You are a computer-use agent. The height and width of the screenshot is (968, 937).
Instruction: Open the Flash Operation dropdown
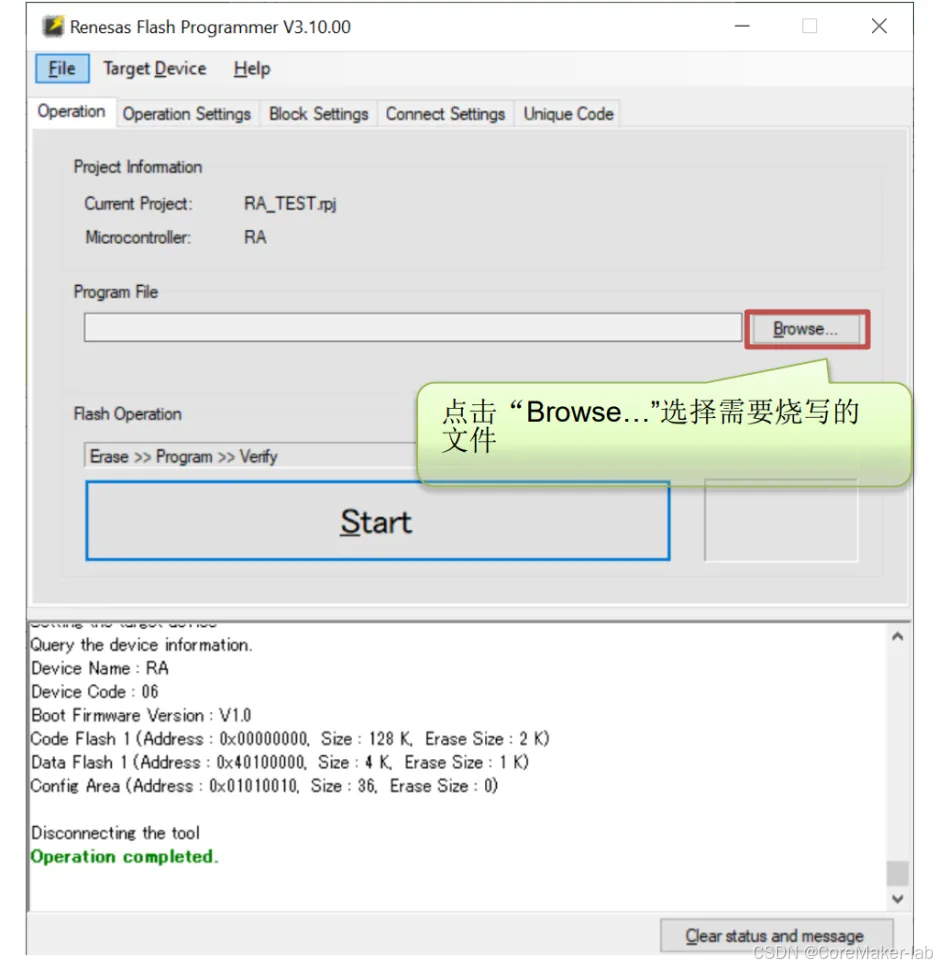tap(250, 456)
